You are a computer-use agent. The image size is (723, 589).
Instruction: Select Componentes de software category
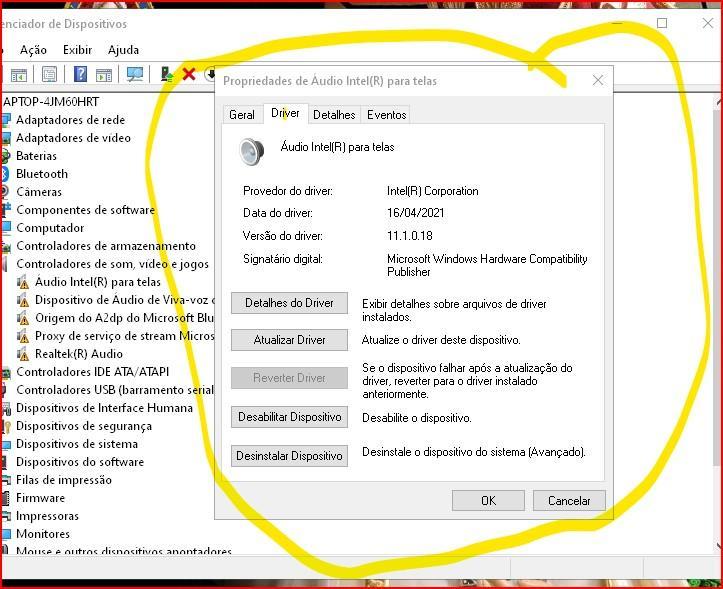[85, 210]
